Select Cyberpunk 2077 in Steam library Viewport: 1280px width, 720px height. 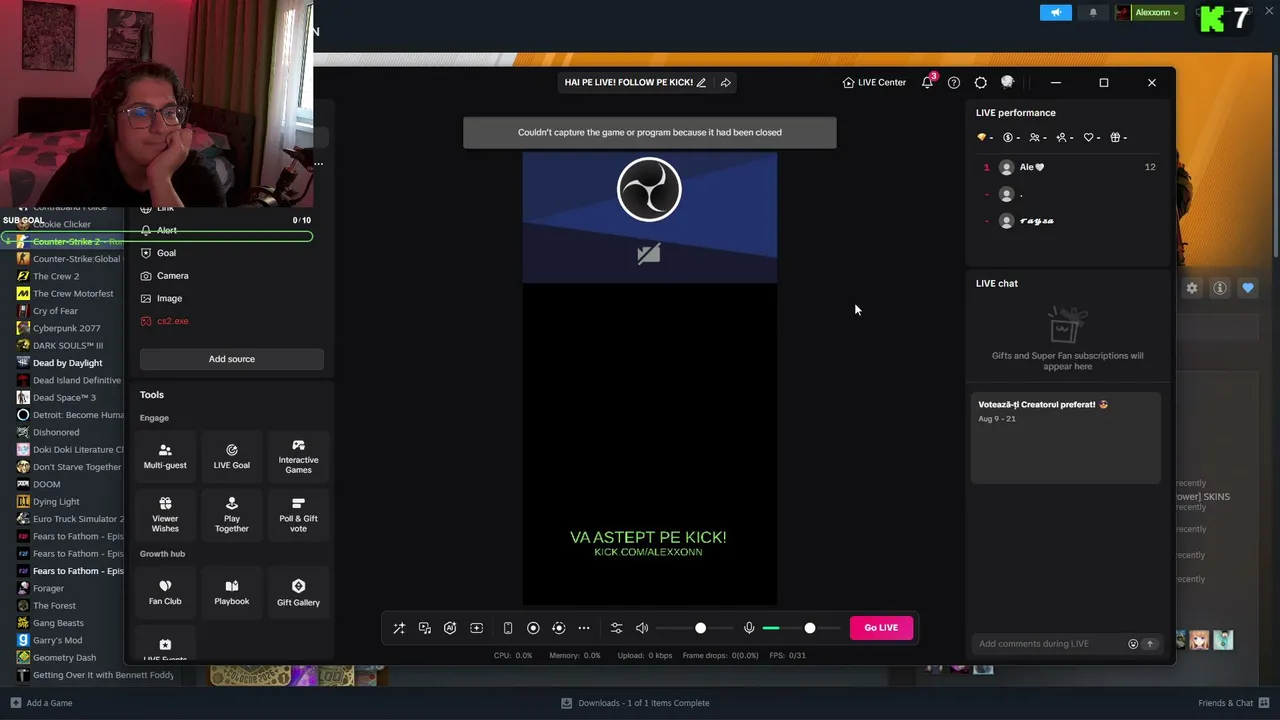66,328
